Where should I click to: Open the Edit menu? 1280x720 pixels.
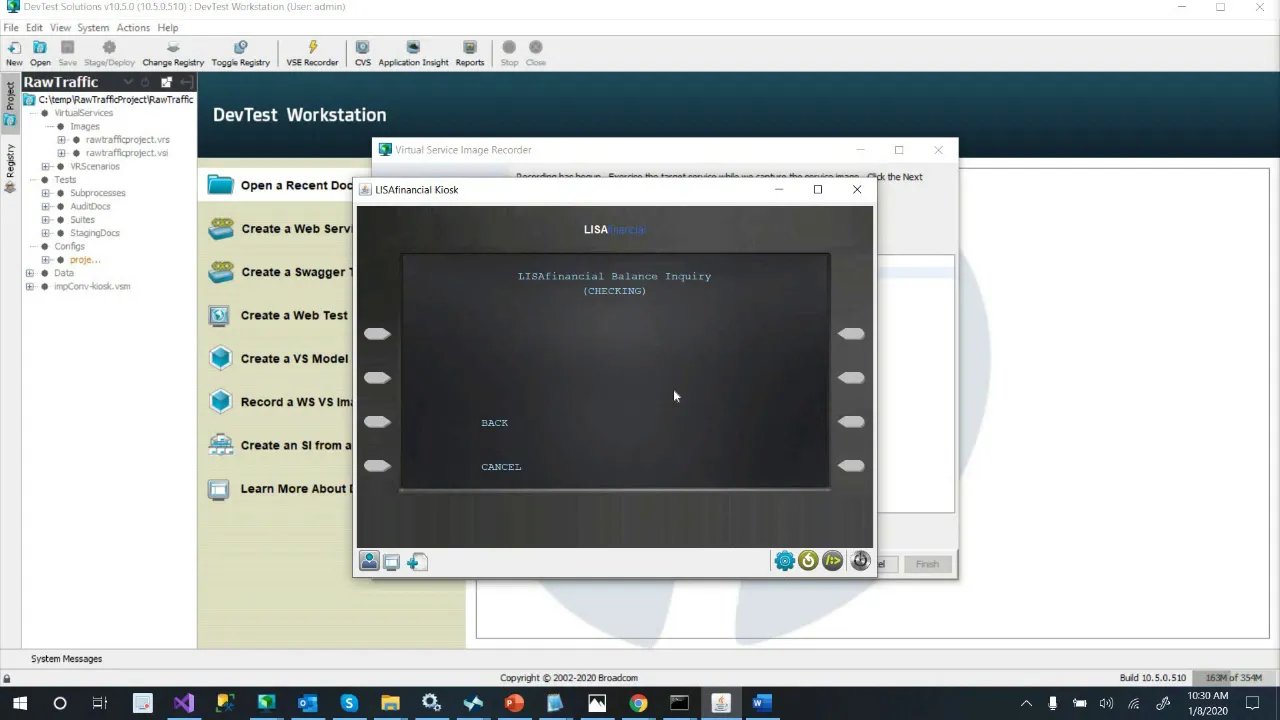34,28
